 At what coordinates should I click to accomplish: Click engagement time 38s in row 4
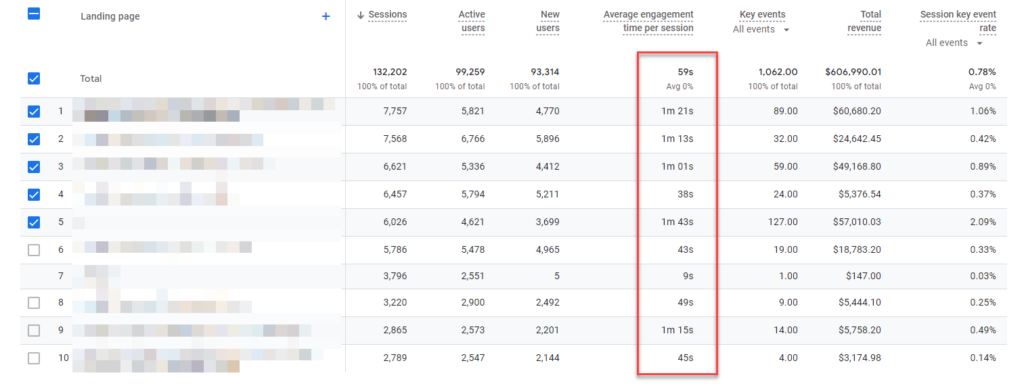coord(686,195)
